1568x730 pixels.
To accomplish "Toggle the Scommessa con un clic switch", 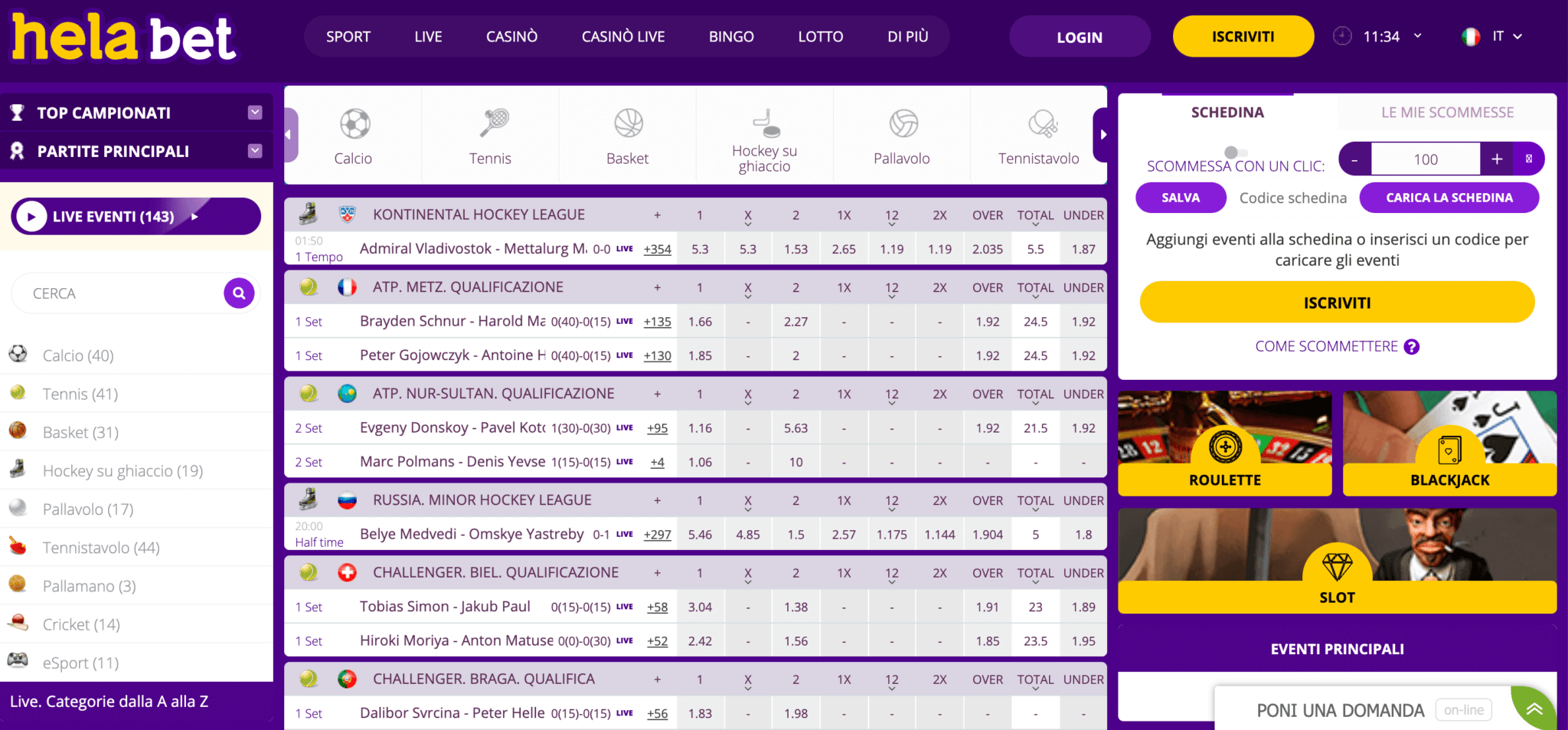I will 1236,152.
